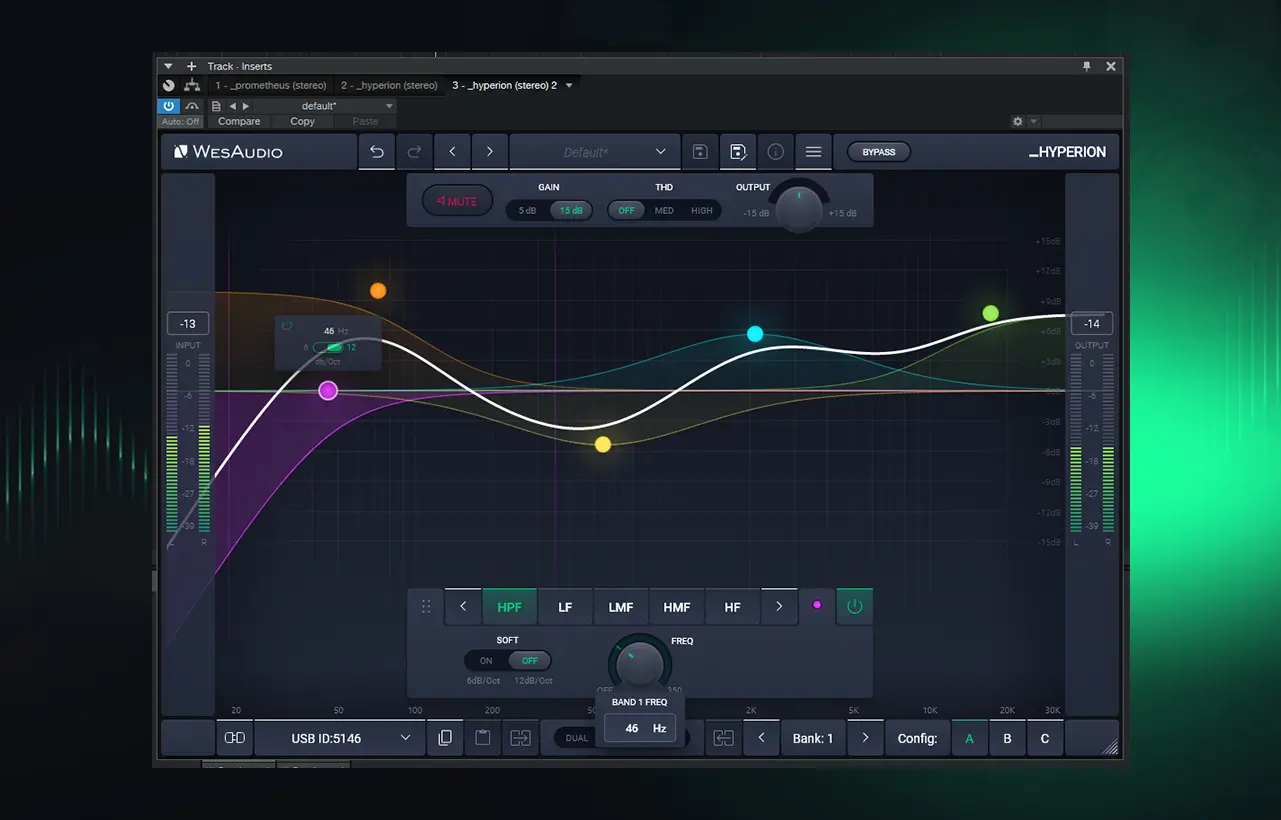Click the link channels icon beside USB ID

click(235, 738)
